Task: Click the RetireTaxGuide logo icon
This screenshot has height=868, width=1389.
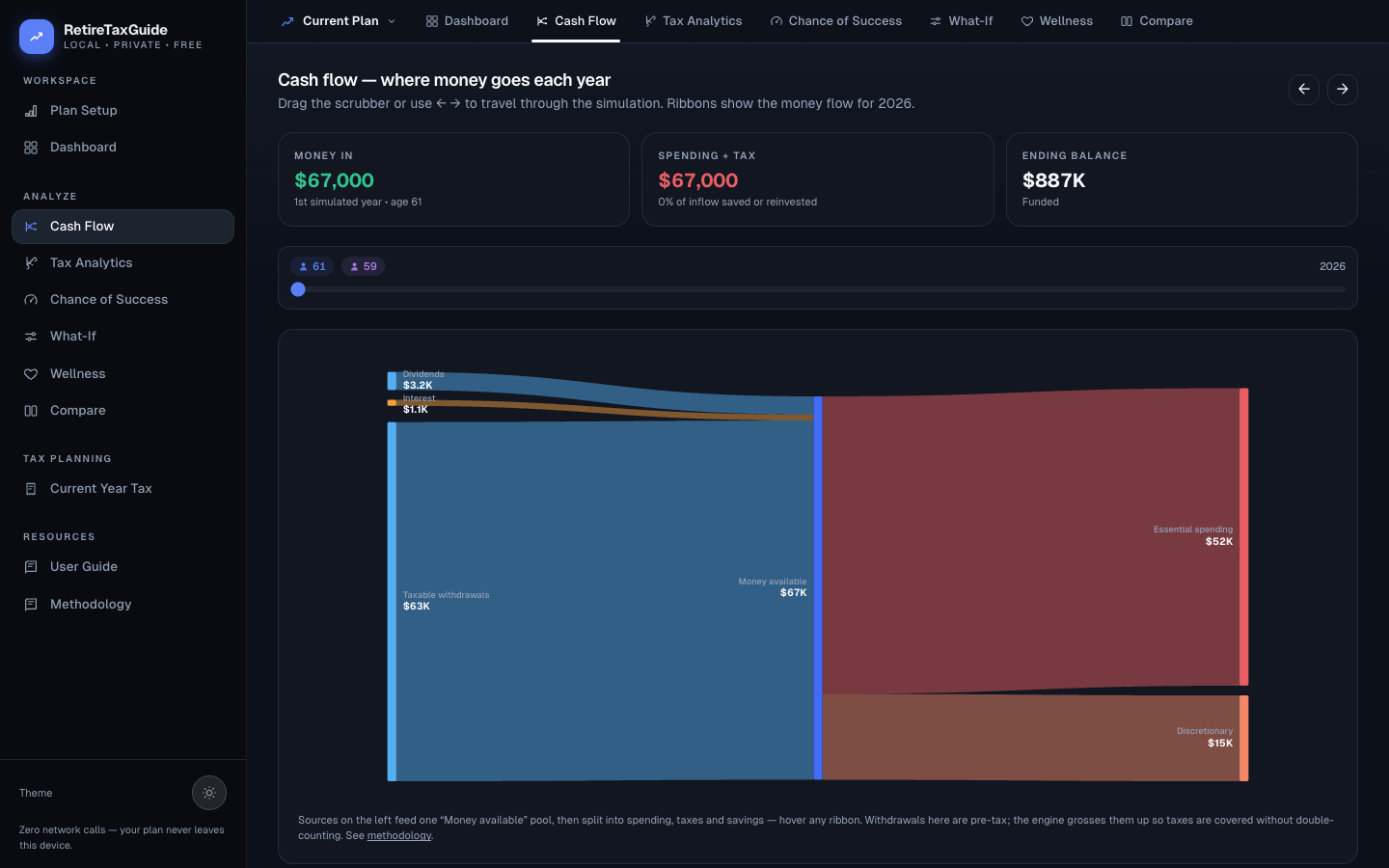Action: pos(37,37)
